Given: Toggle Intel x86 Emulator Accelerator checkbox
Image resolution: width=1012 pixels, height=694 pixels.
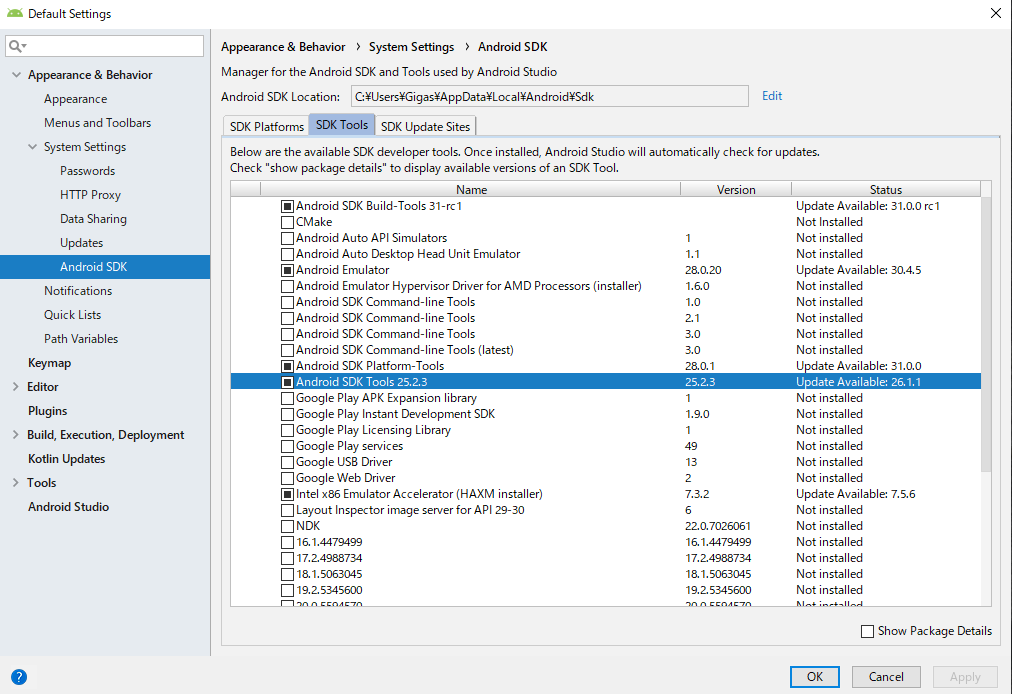Looking at the screenshot, I should click(287, 495).
